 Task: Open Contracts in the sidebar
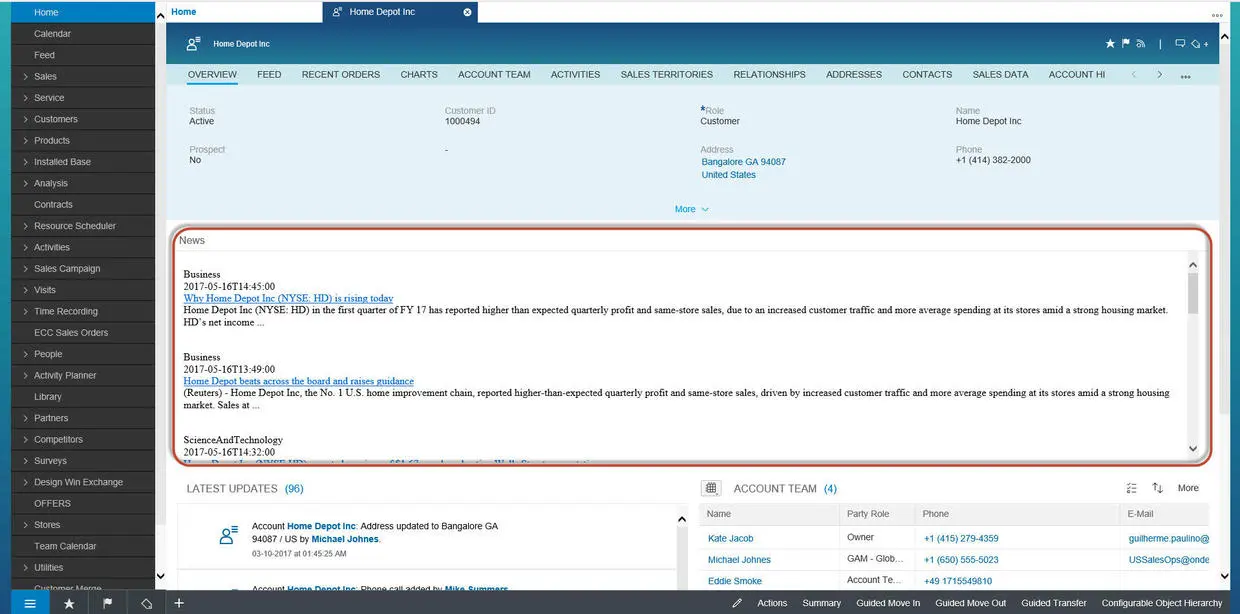tap(53, 205)
